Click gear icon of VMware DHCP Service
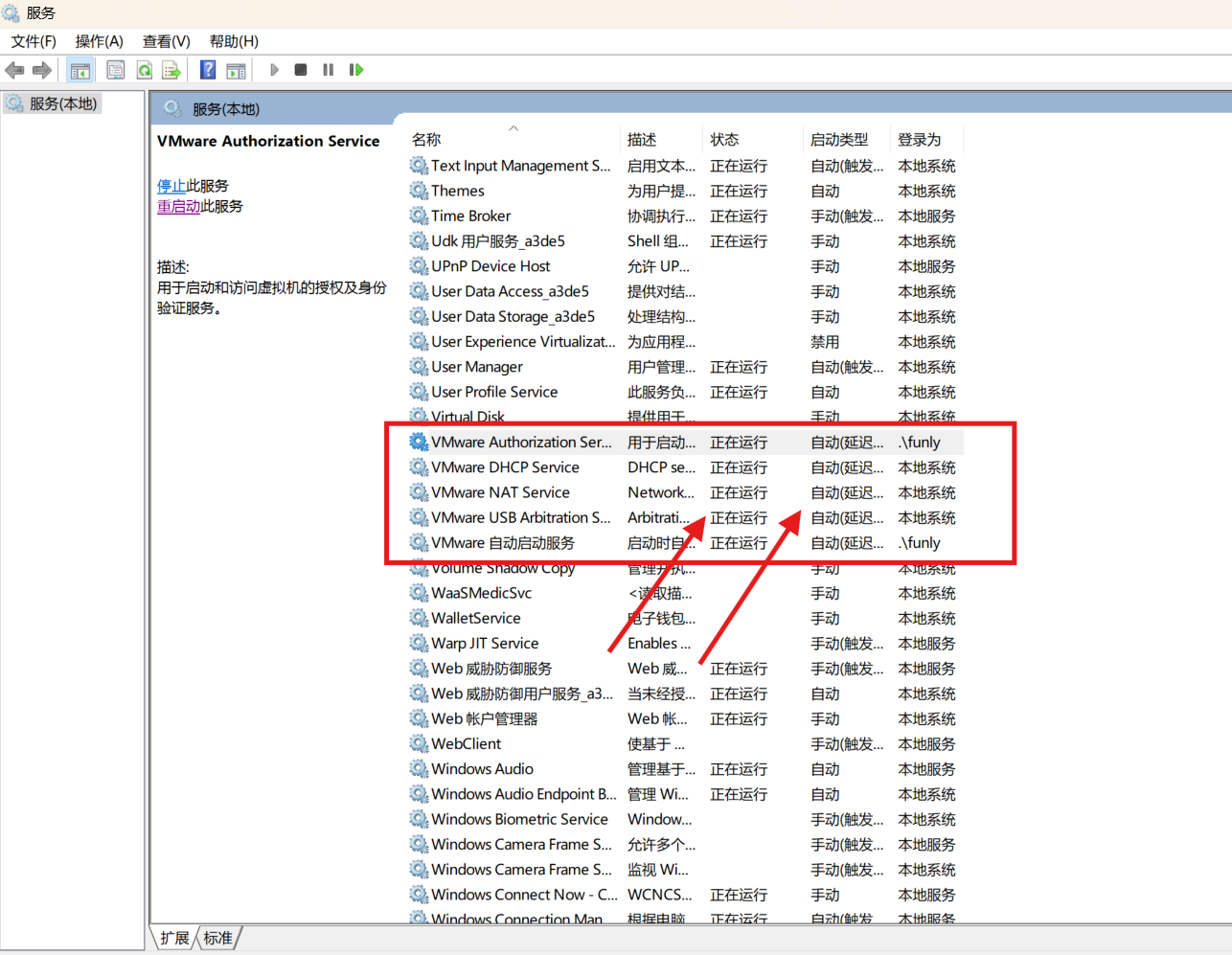Image resolution: width=1232 pixels, height=955 pixels. [419, 466]
